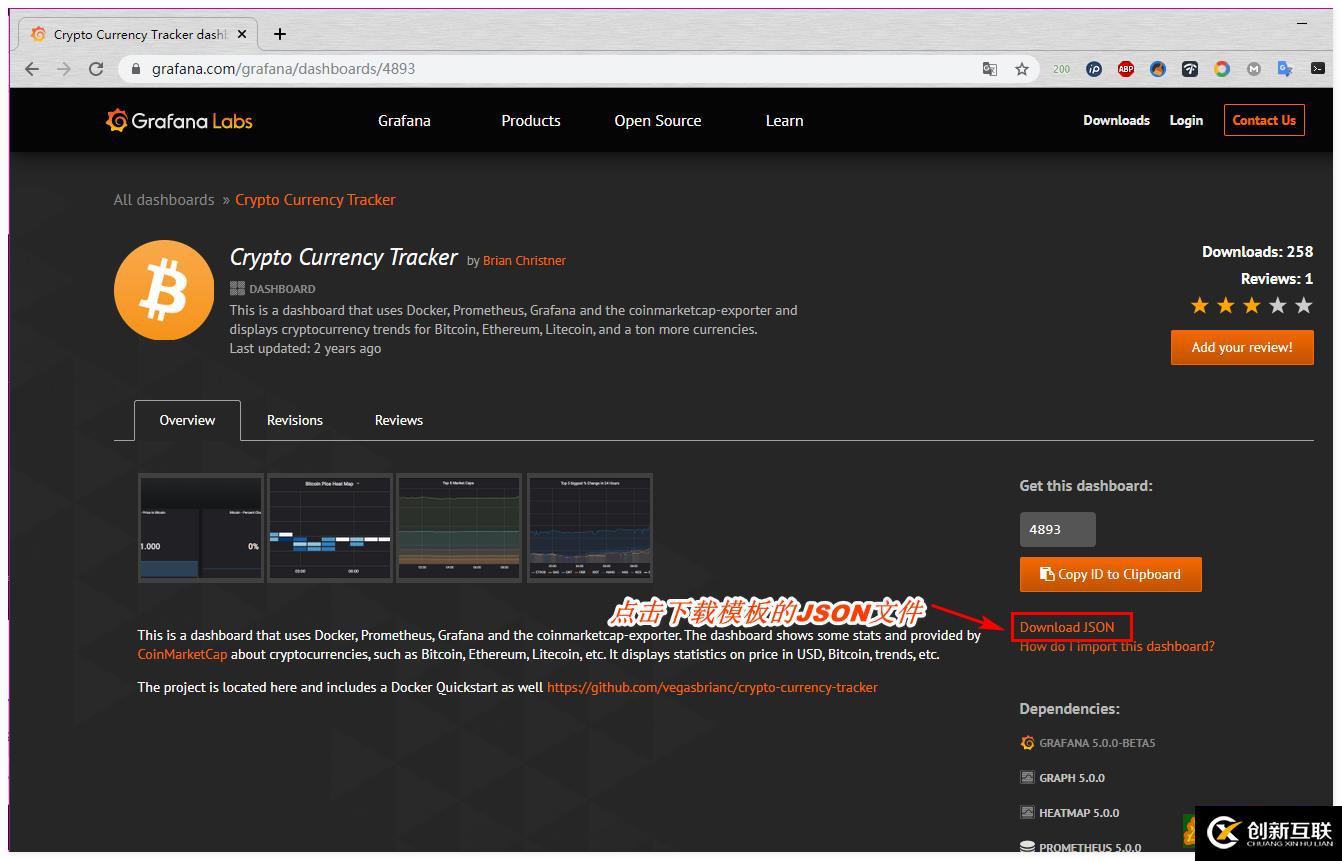Bookmark this page with the star
The image size is (1342, 861).
tap(1022, 69)
